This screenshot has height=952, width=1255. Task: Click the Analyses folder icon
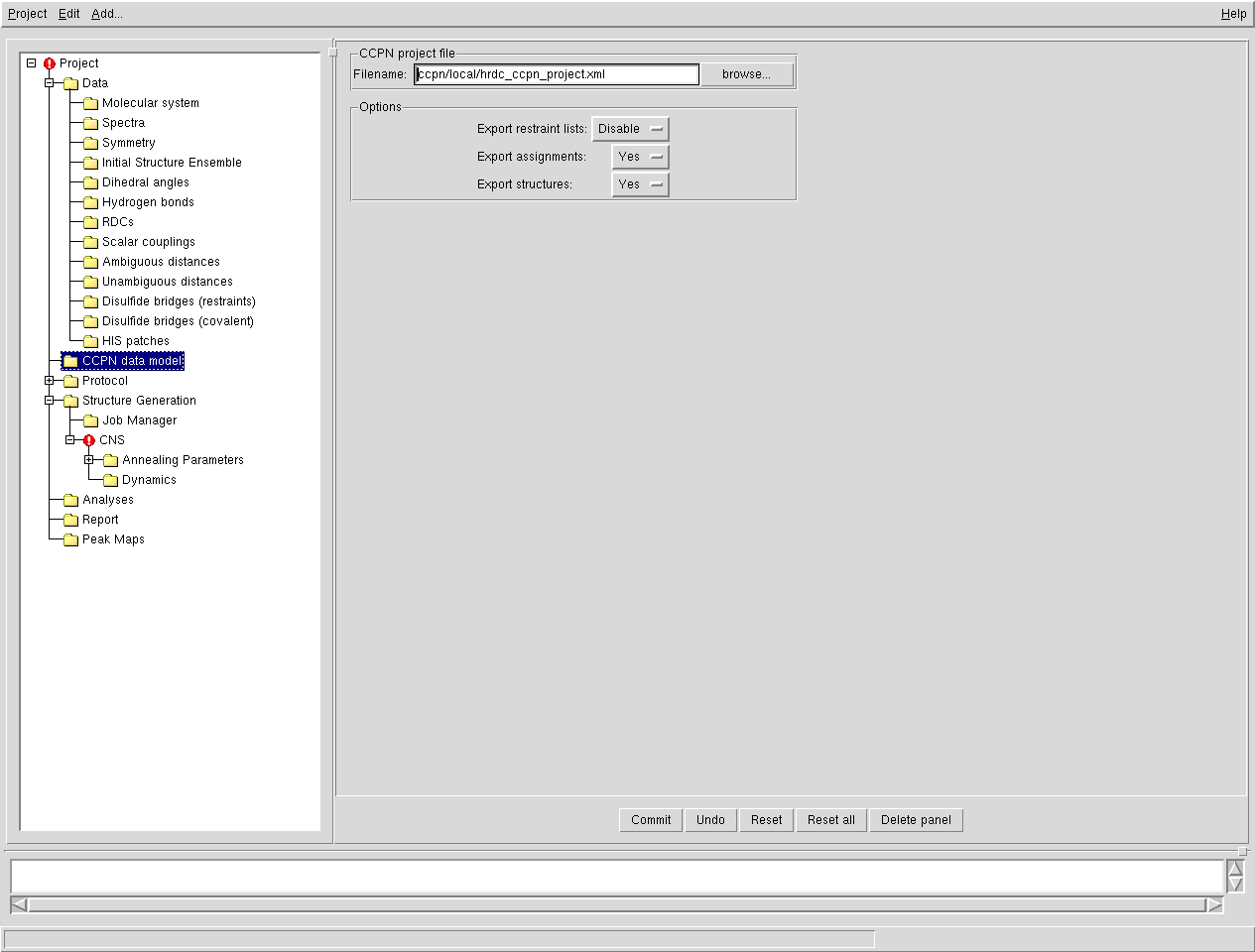coord(70,499)
